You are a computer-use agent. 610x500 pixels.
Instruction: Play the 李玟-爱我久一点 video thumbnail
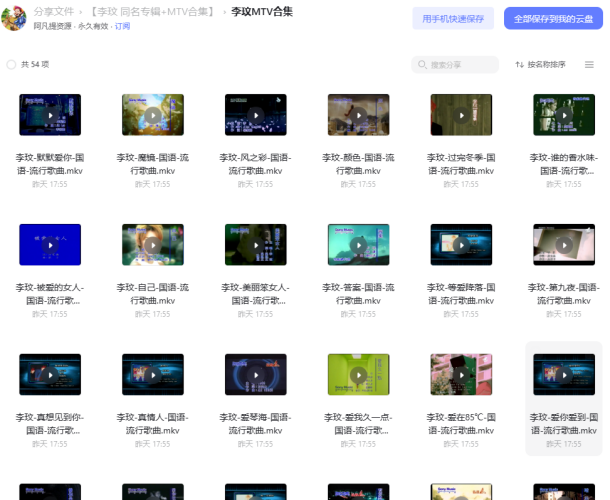(x=358, y=375)
